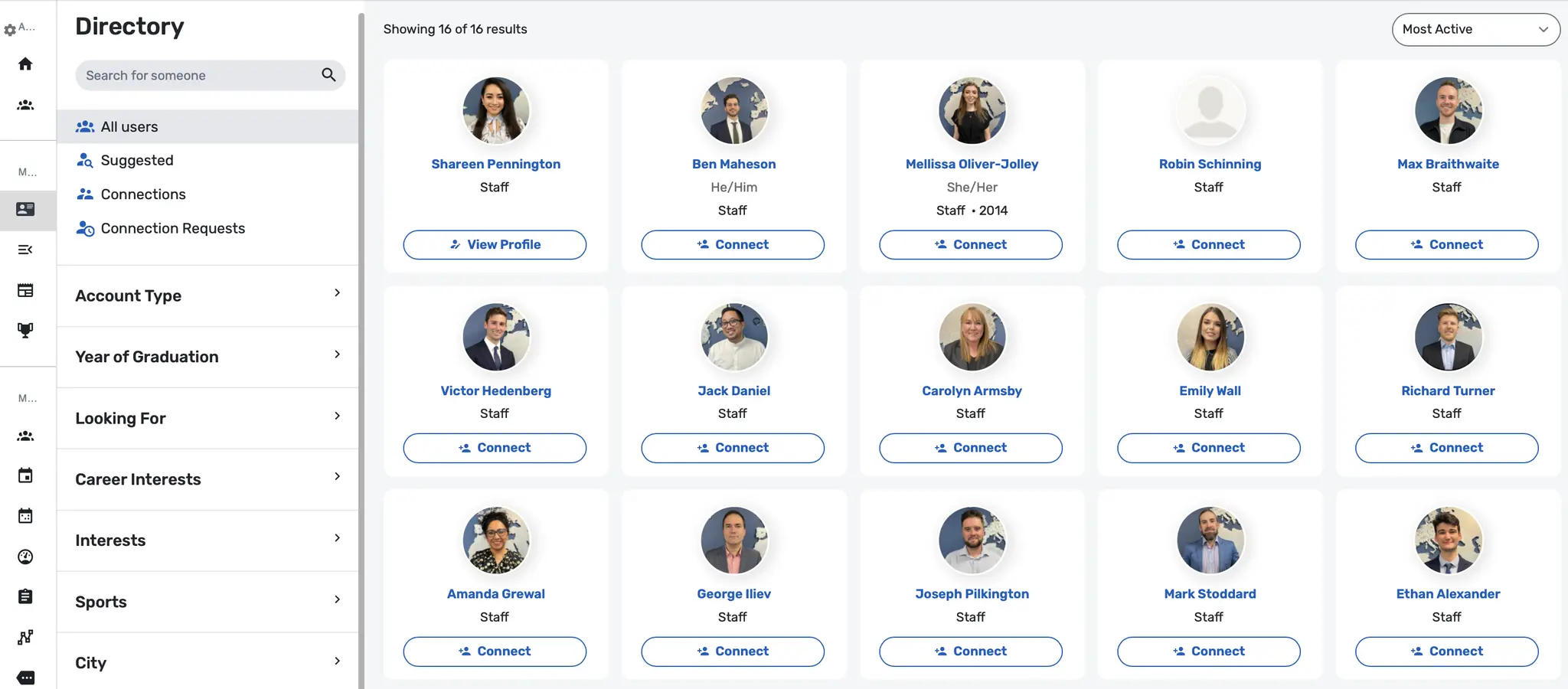1568x689 pixels.
Task: Expand the Career Interests filter section
Action: coord(207,479)
